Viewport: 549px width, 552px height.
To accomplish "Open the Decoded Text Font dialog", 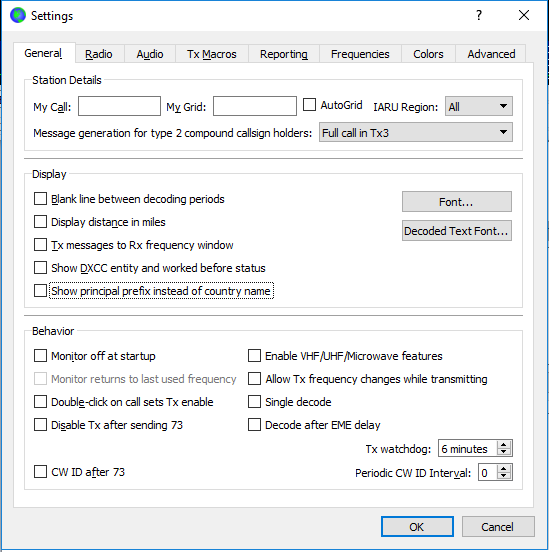I will click(x=457, y=231).
